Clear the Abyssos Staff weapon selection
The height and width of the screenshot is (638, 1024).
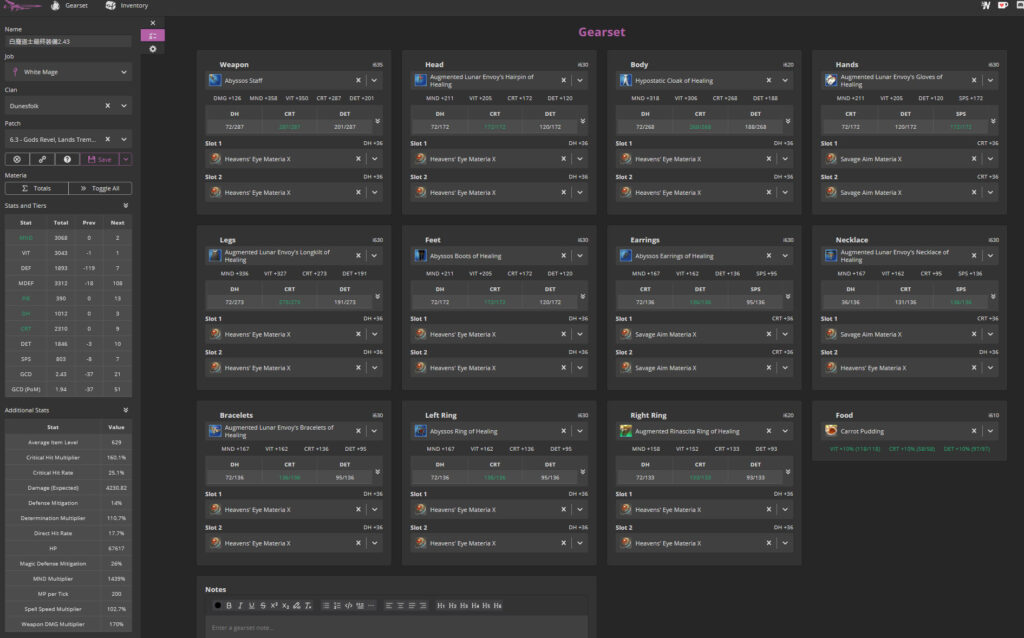(358, 80)
